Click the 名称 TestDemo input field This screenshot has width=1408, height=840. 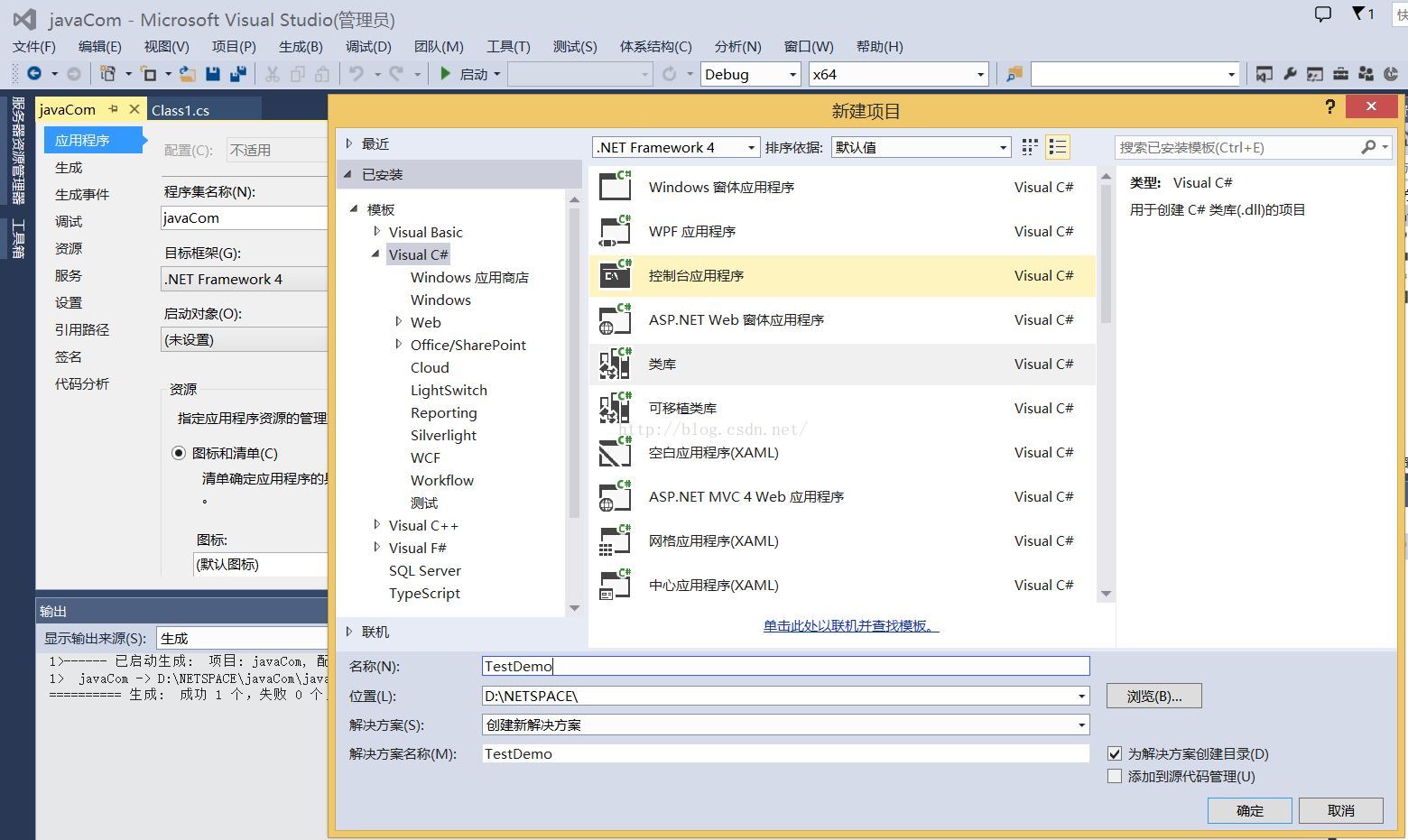pyautogui.click(x=786, y=666)
